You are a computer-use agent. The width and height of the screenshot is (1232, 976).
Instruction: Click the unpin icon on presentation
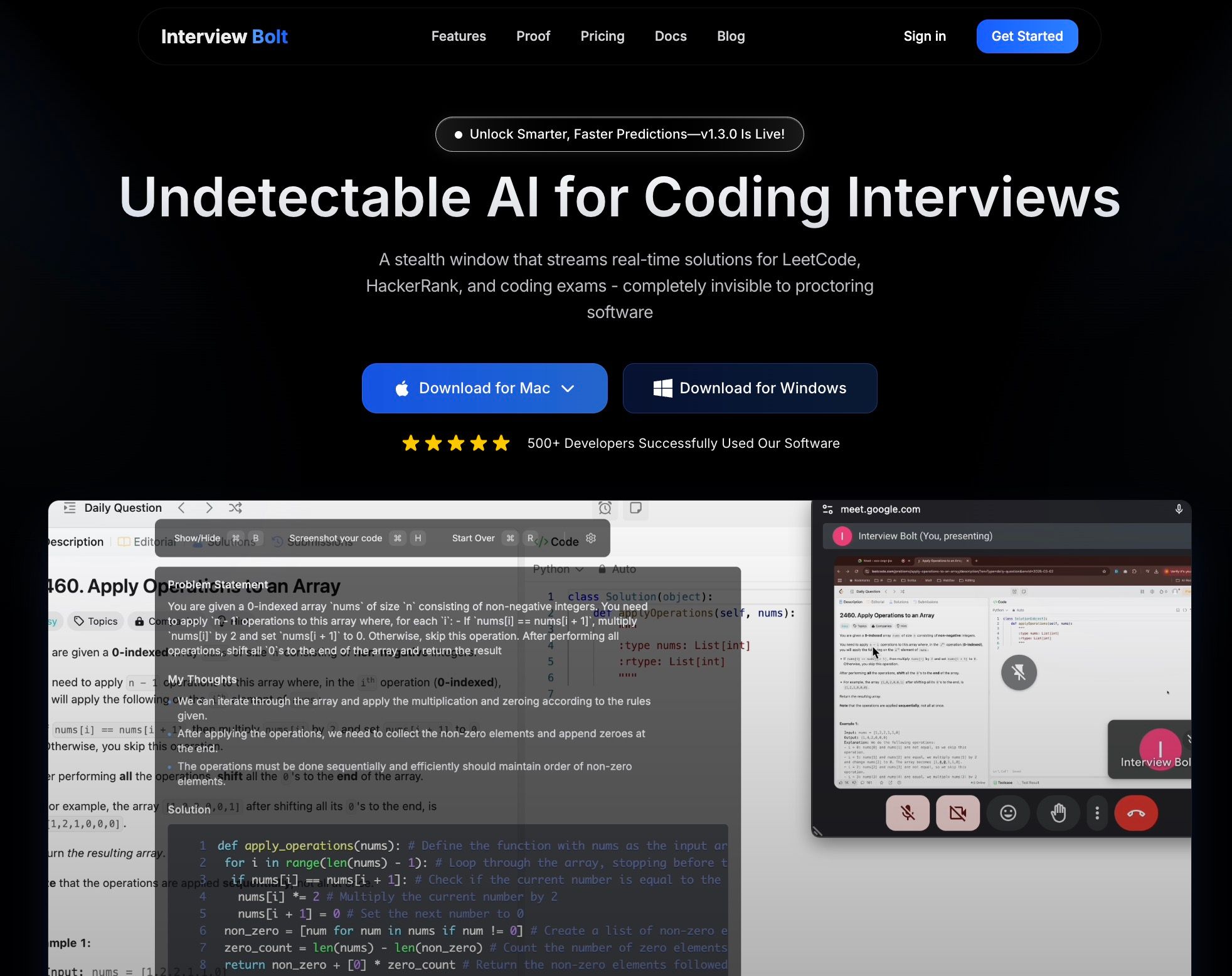[x=1019, y=672]
